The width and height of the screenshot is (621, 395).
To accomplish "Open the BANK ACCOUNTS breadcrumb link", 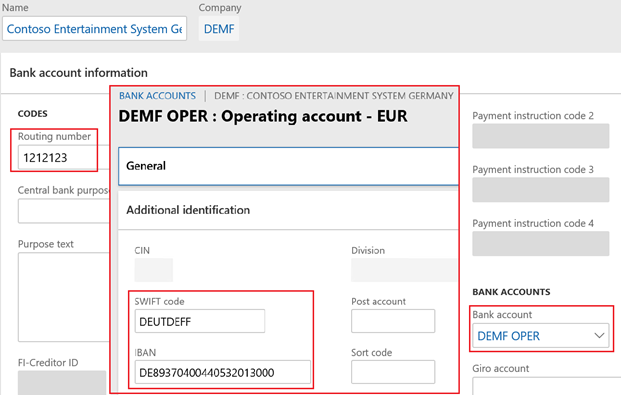I will point(157,96).
